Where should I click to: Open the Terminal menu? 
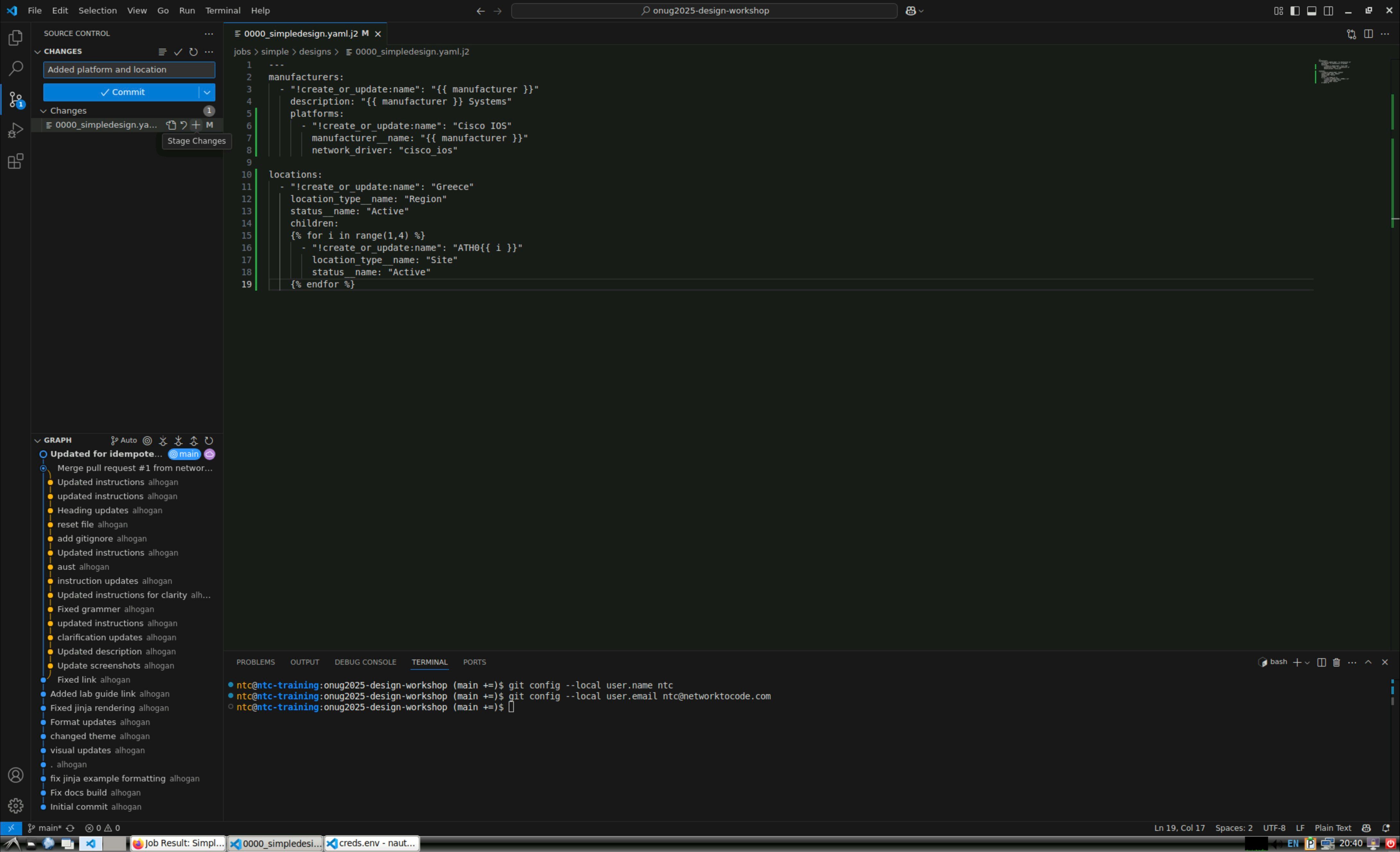(222, 11)
